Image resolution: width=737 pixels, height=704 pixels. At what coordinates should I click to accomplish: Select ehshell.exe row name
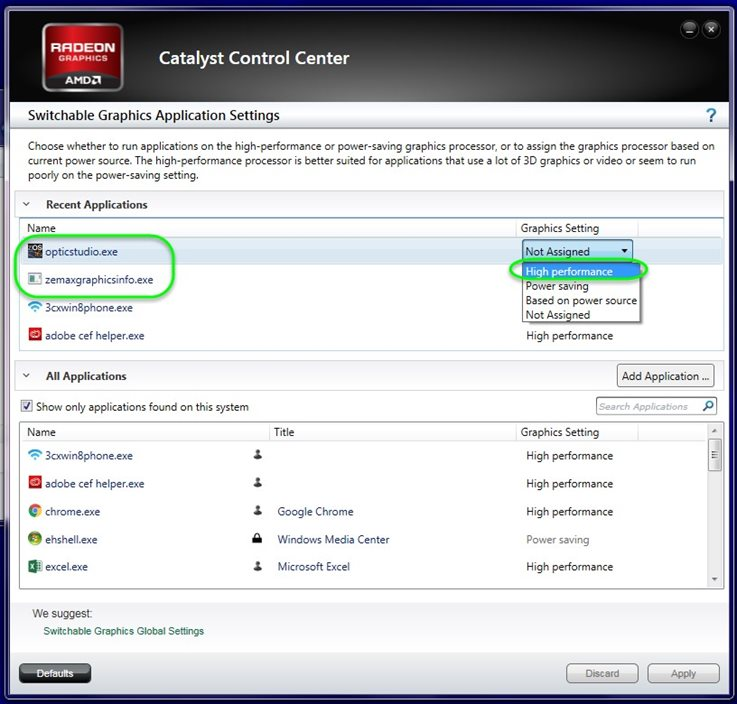point(71,539)
